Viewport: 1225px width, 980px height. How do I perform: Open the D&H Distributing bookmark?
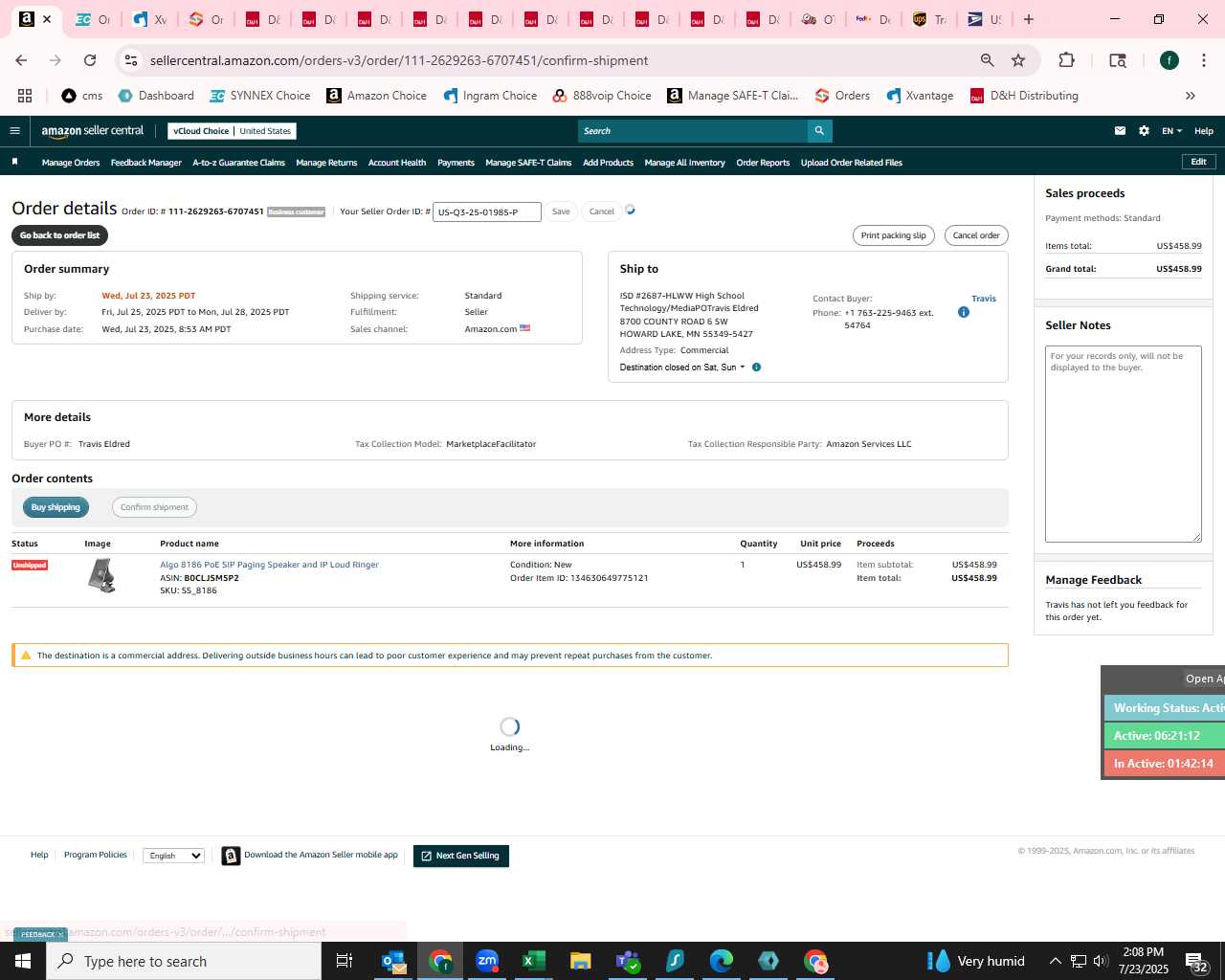pos(1024,96)
